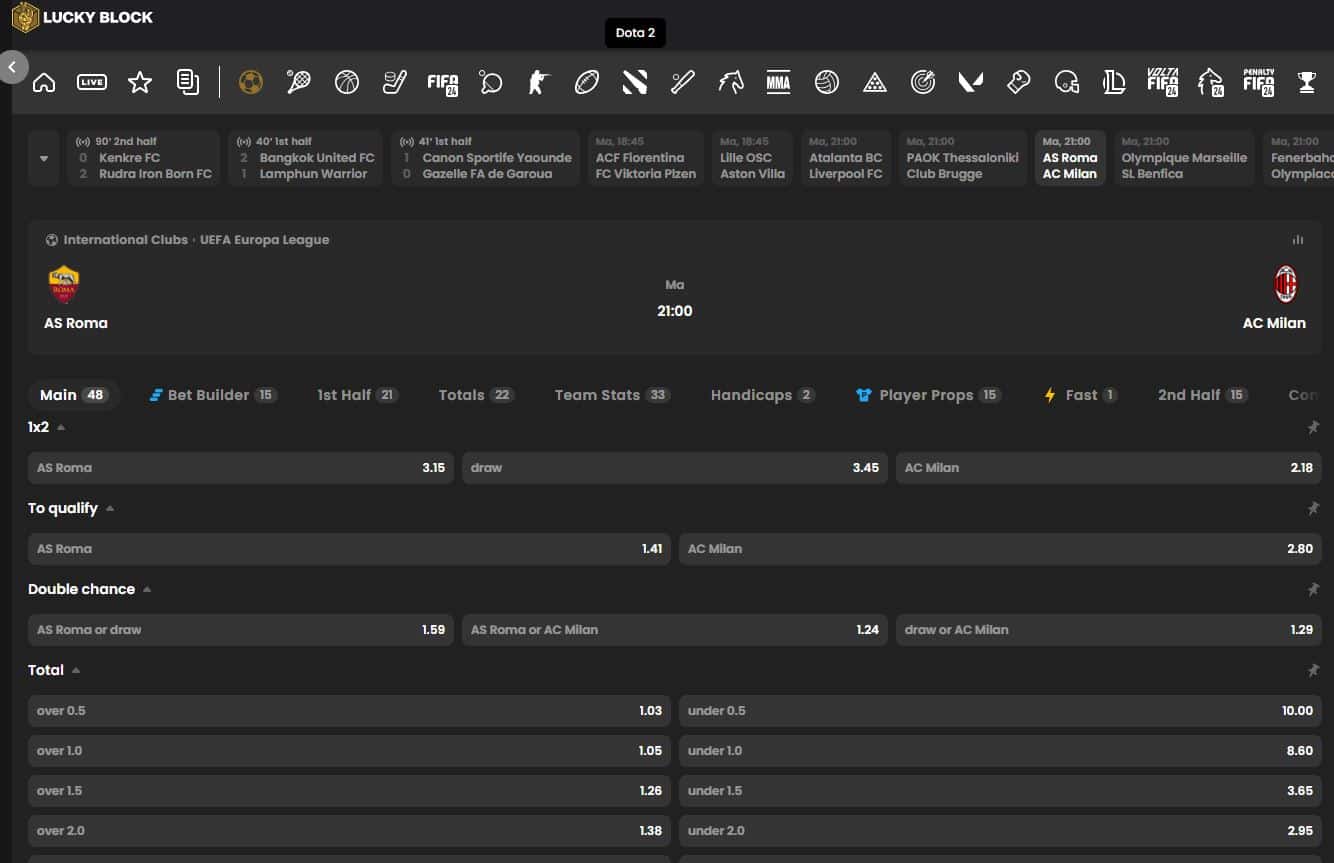
Task: Open the LIVE events icon
Action: coord(92,82)
